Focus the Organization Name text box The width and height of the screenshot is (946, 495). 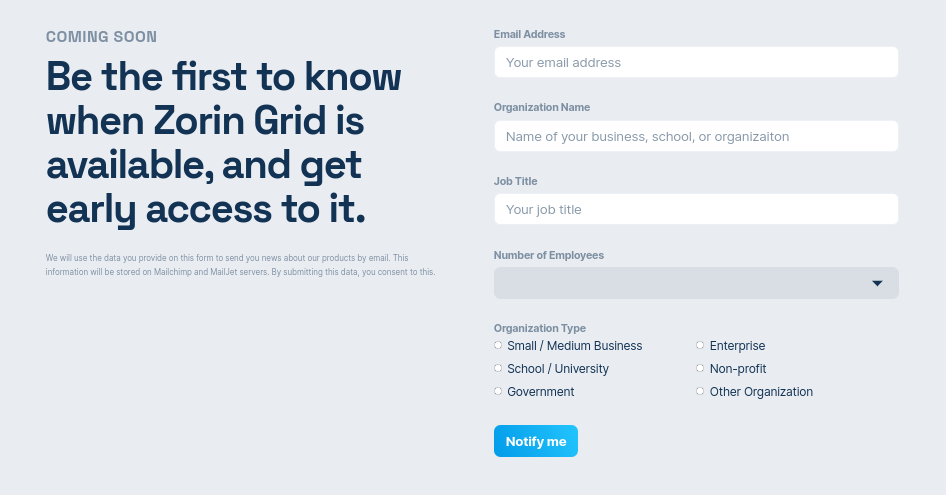(696, 136)
